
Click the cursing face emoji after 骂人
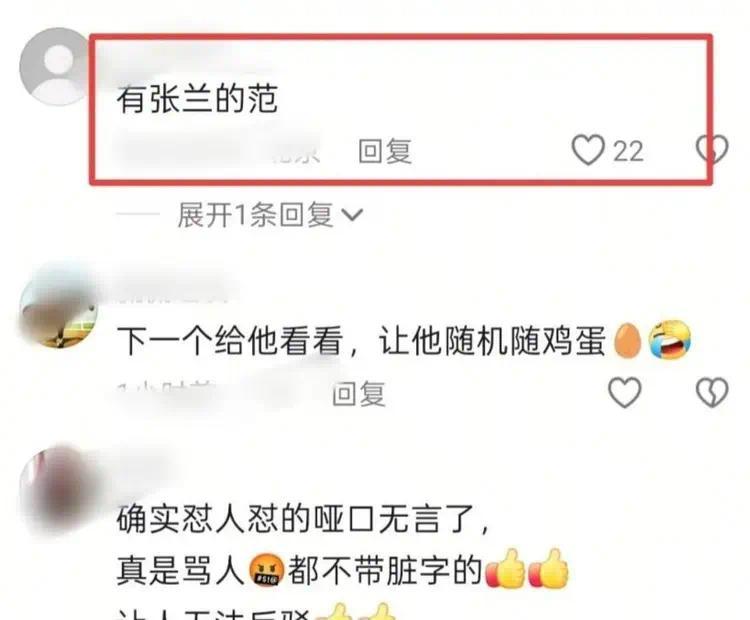point(266,571)
